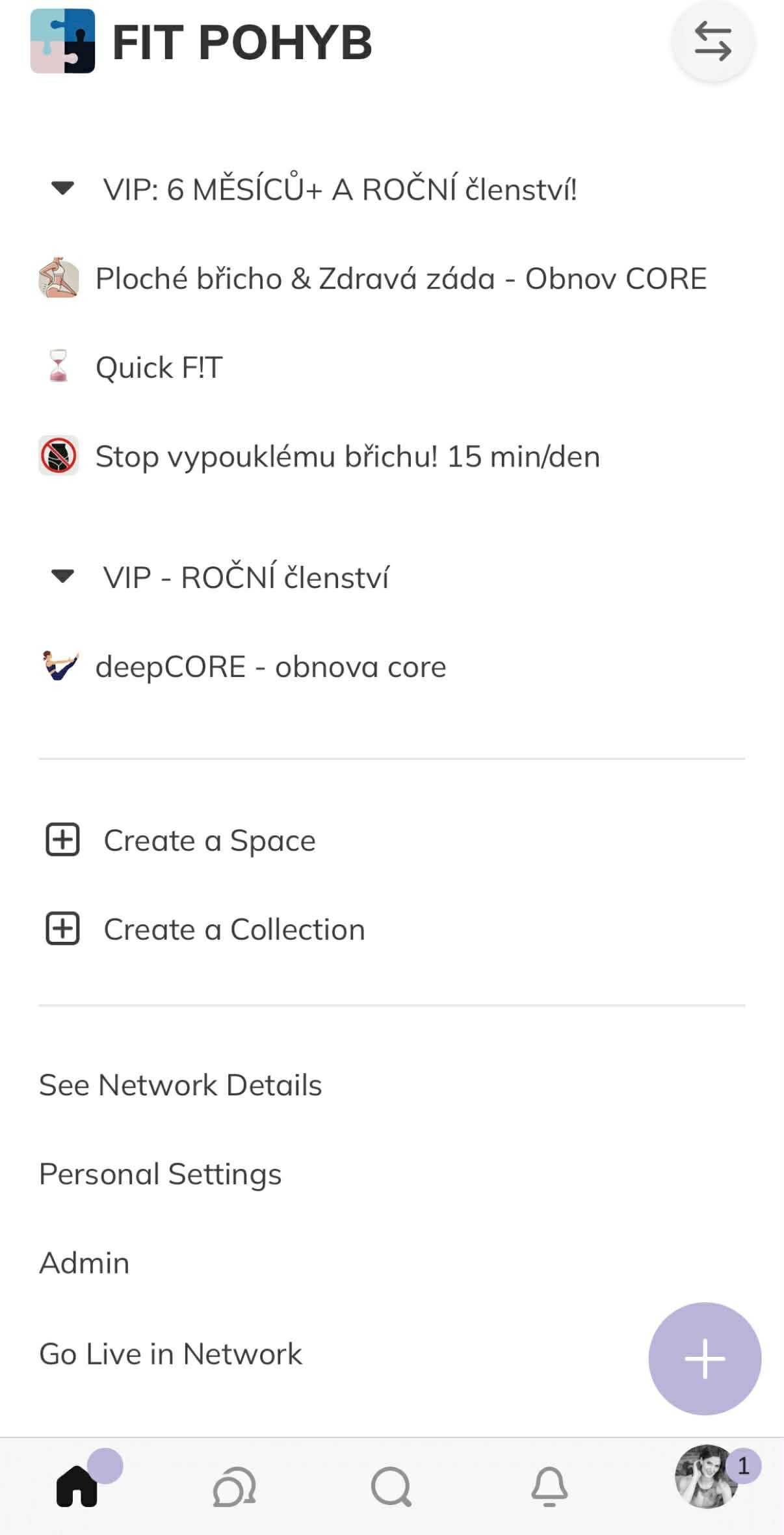Screen dimensions: 784x1535
Task: Click the plus icon beside Create a Collection
Action: [x=62, y=928]
